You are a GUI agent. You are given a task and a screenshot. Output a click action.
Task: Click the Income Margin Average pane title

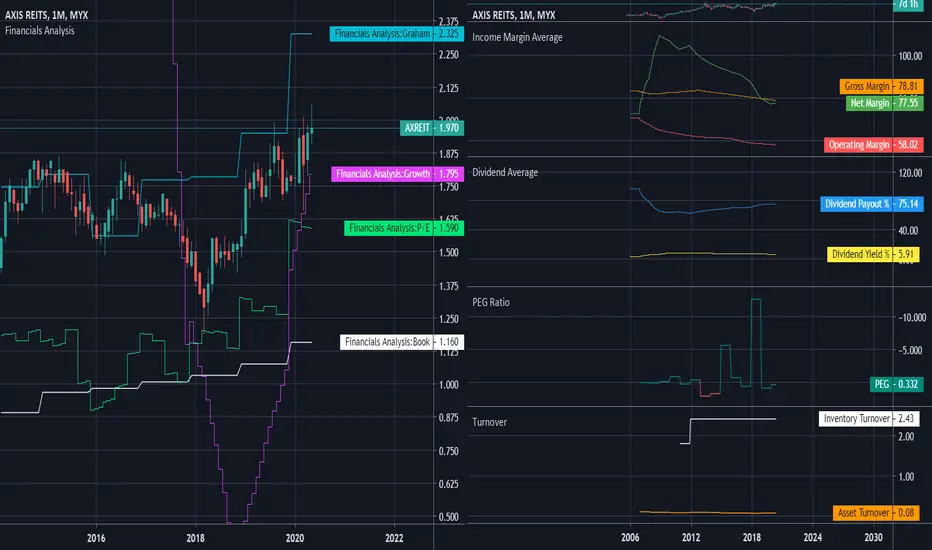click(x=517, y=37)
